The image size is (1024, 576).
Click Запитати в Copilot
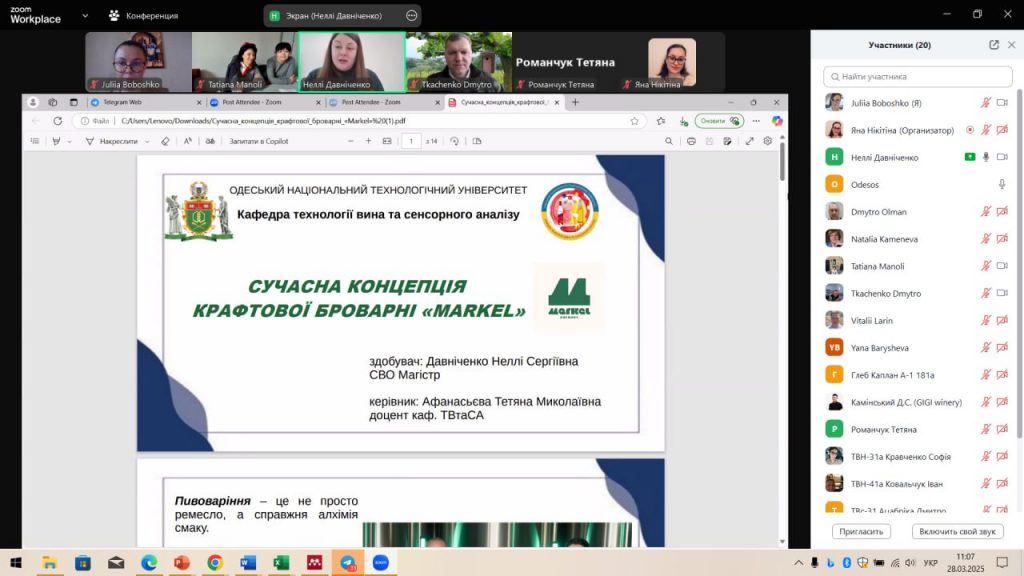click(259, 141)
